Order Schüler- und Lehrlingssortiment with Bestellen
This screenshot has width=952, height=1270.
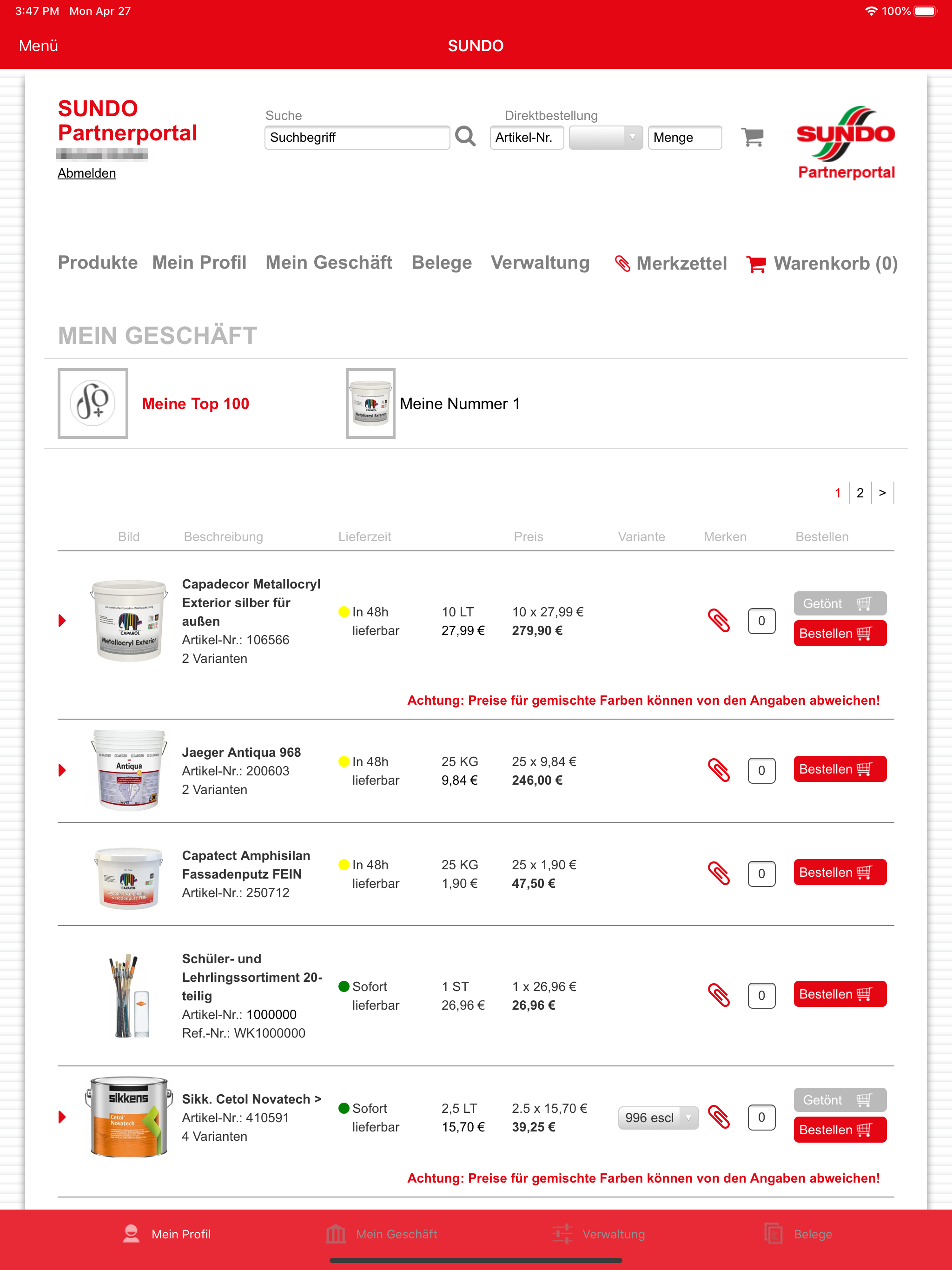tap(840, 994)
